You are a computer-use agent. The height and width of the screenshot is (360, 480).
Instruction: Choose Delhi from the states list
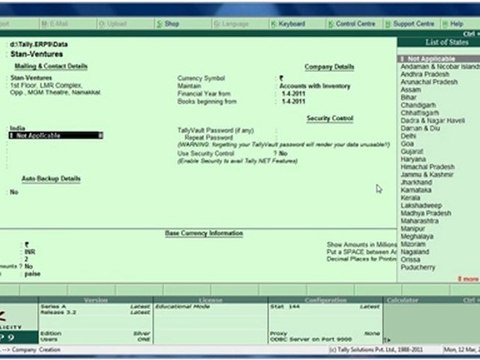tap(408, 136)
